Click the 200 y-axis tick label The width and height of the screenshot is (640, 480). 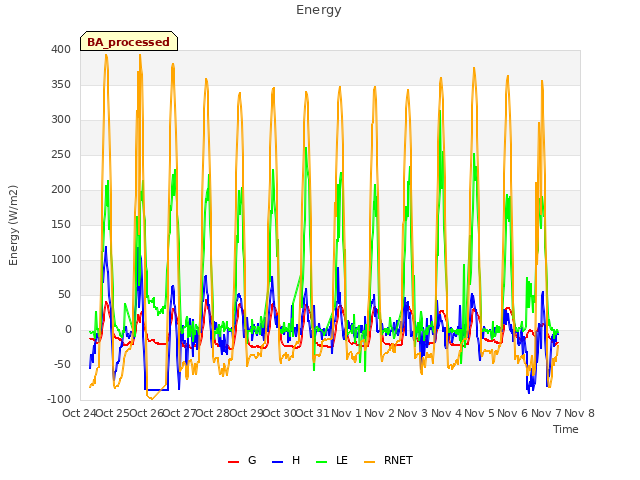tap(61, 189)
